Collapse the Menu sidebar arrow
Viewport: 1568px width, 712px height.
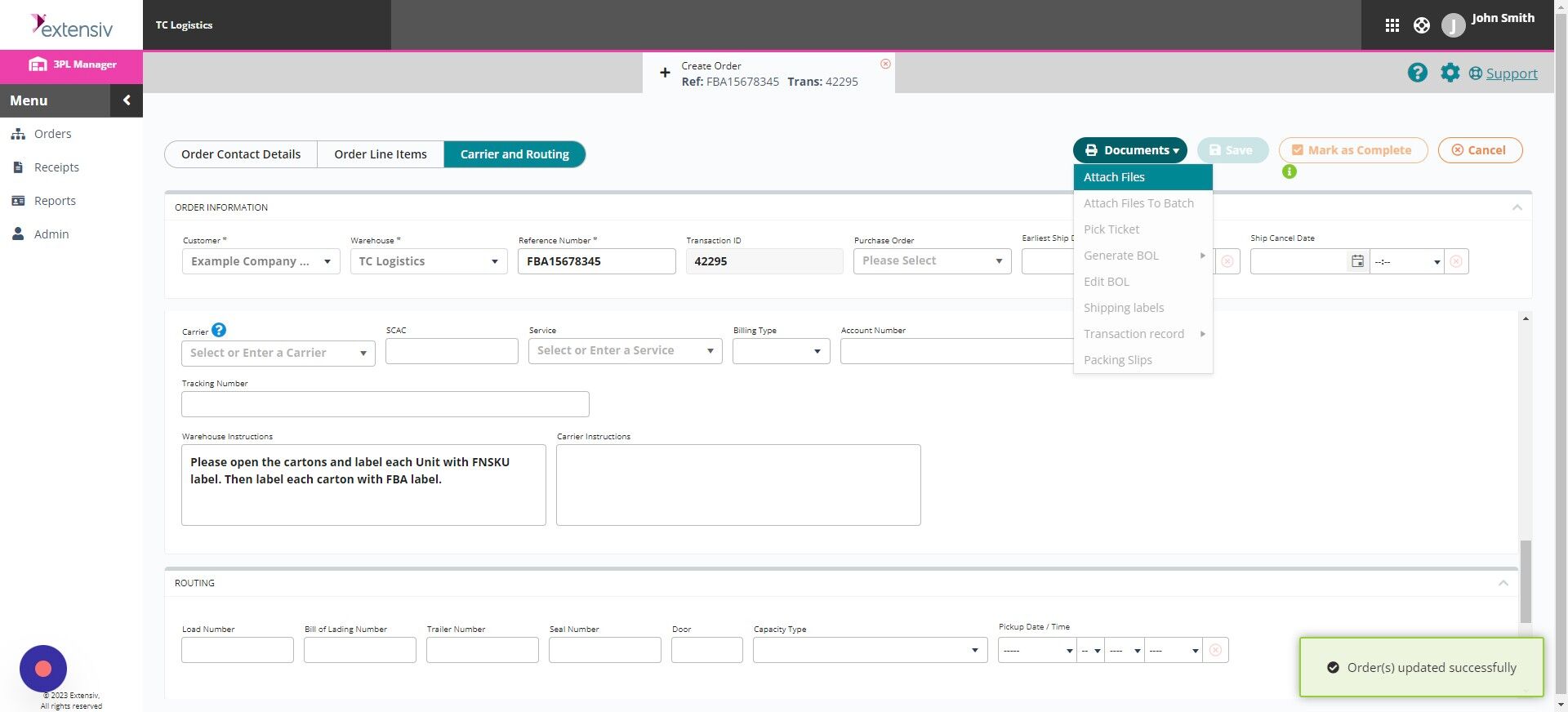pos(127,100)
